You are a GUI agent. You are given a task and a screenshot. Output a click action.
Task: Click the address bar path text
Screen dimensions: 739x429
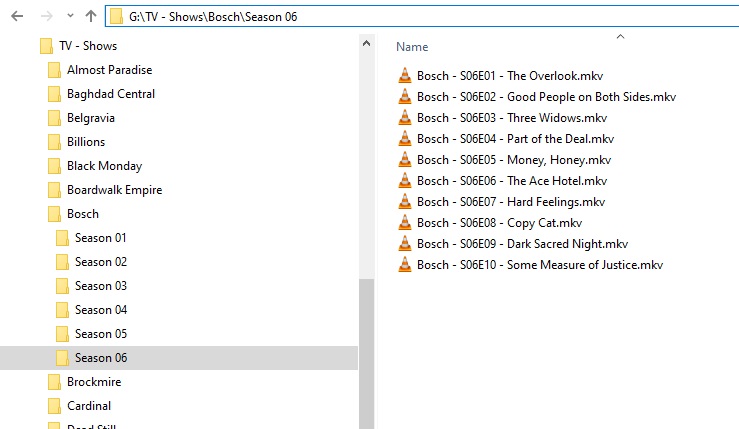[x=213, y=17]
